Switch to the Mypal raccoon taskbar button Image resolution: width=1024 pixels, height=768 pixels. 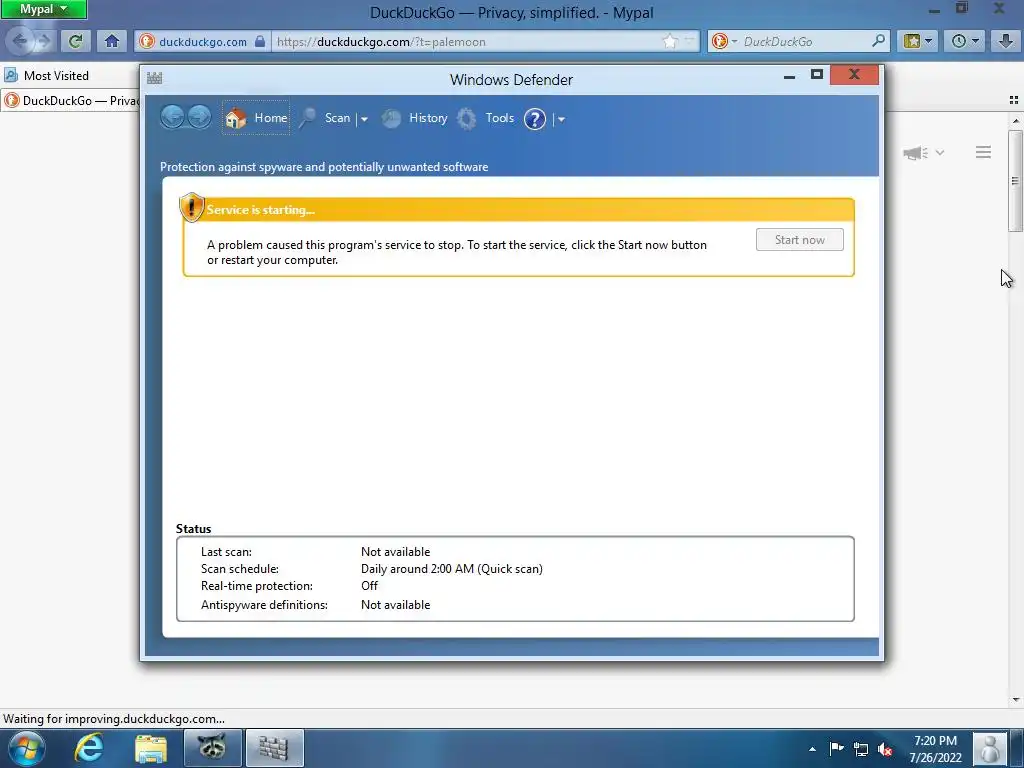click(x=213, y=748)
